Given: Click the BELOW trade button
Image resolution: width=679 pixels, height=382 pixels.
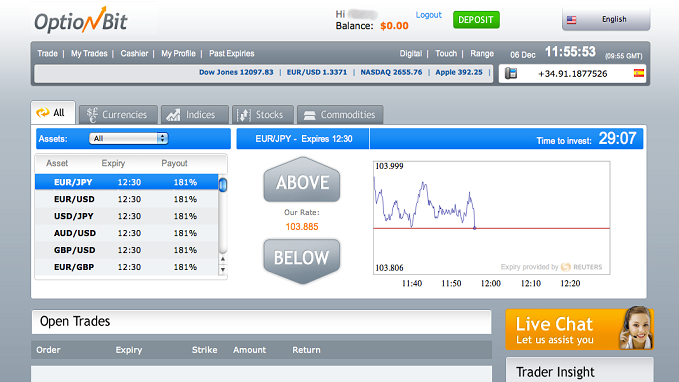Looking at the screenshot, I should 302,261.
